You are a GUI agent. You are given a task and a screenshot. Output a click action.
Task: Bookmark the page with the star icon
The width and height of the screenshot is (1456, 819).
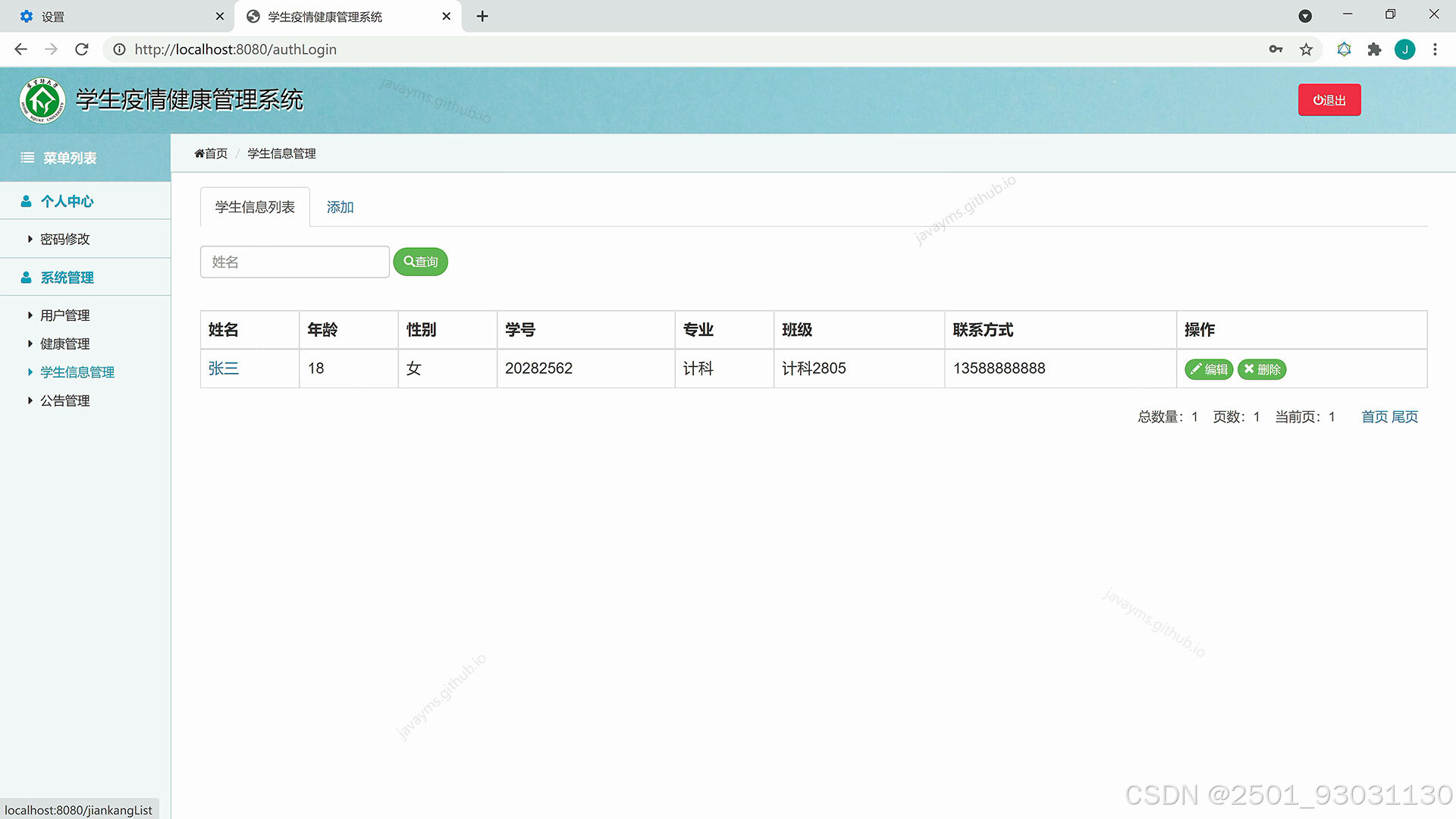tap(1306, 49)
